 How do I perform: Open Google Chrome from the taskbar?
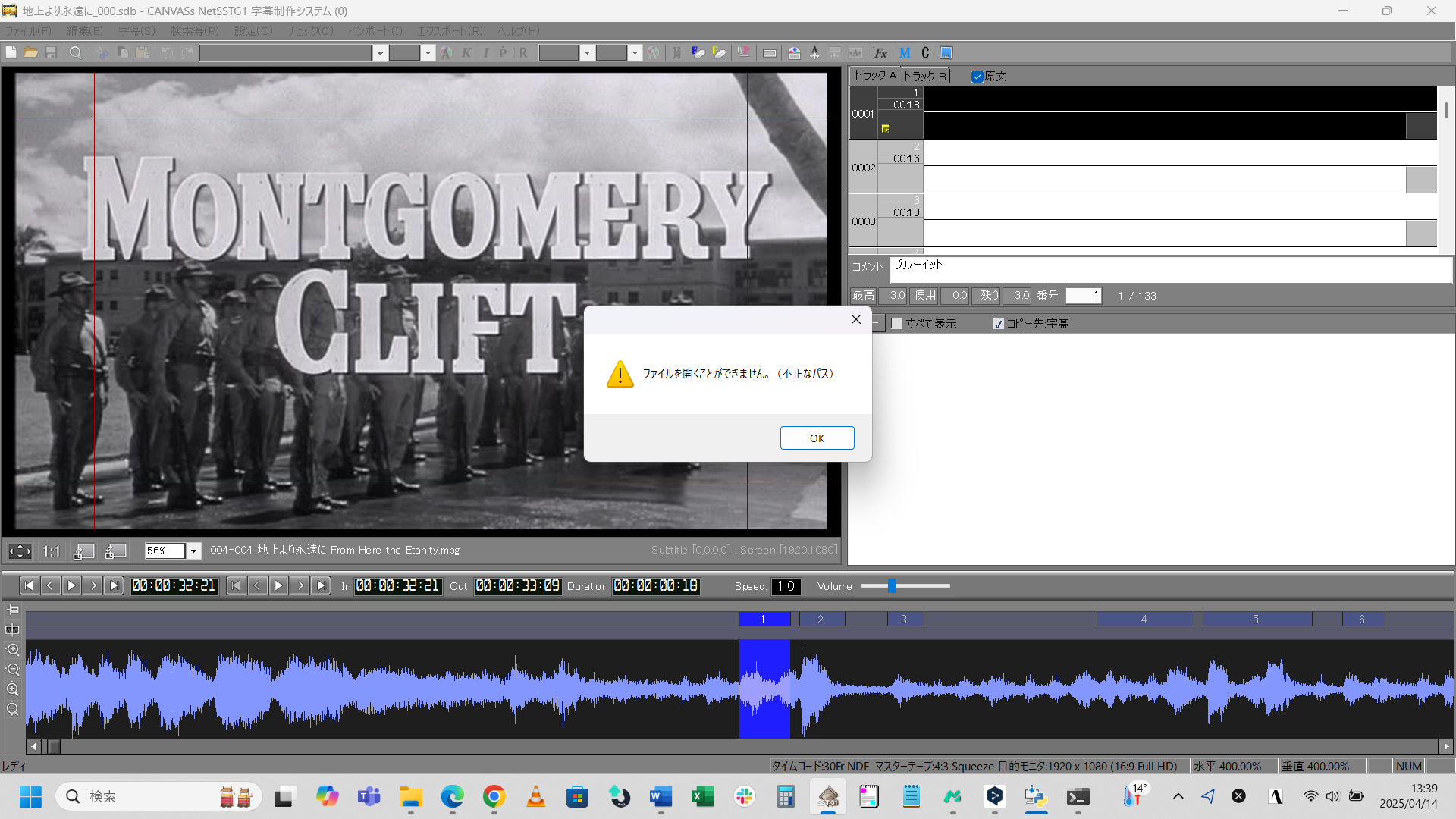494,796
